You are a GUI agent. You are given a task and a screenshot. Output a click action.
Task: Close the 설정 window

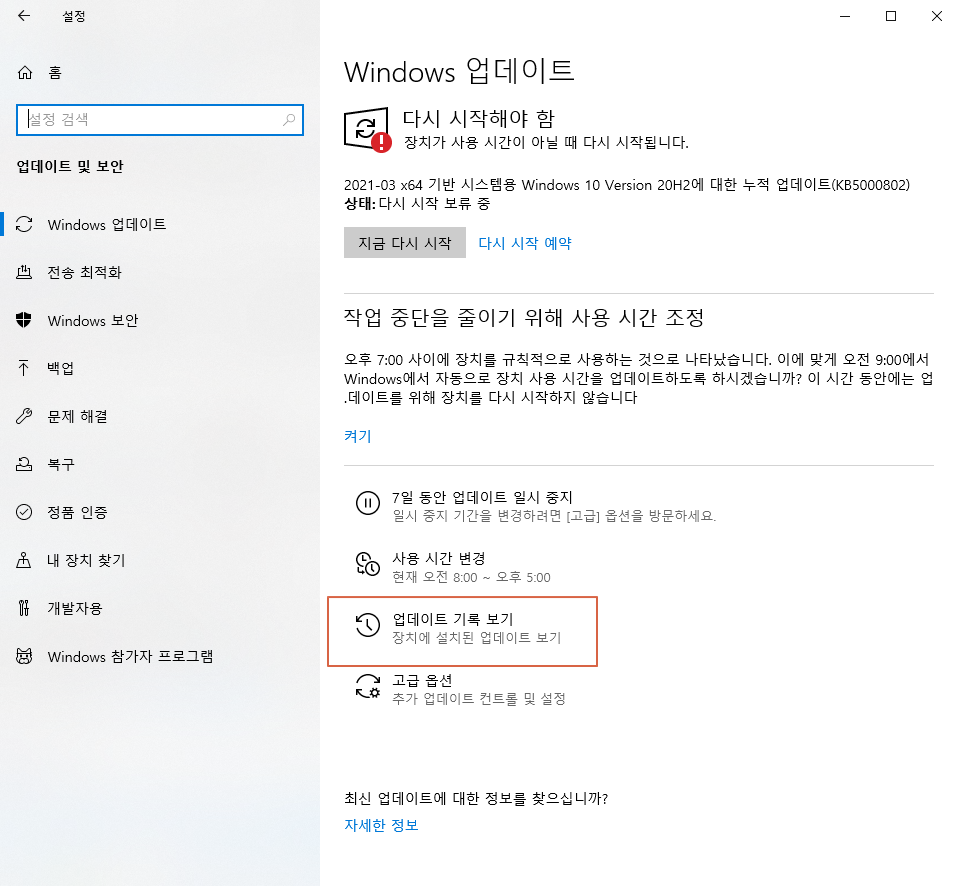(937, 16)
